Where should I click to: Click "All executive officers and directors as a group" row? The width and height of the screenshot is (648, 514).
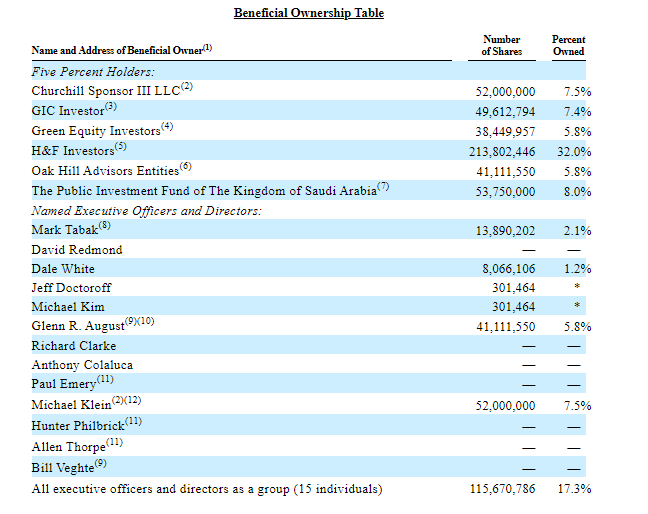(207, 489)
